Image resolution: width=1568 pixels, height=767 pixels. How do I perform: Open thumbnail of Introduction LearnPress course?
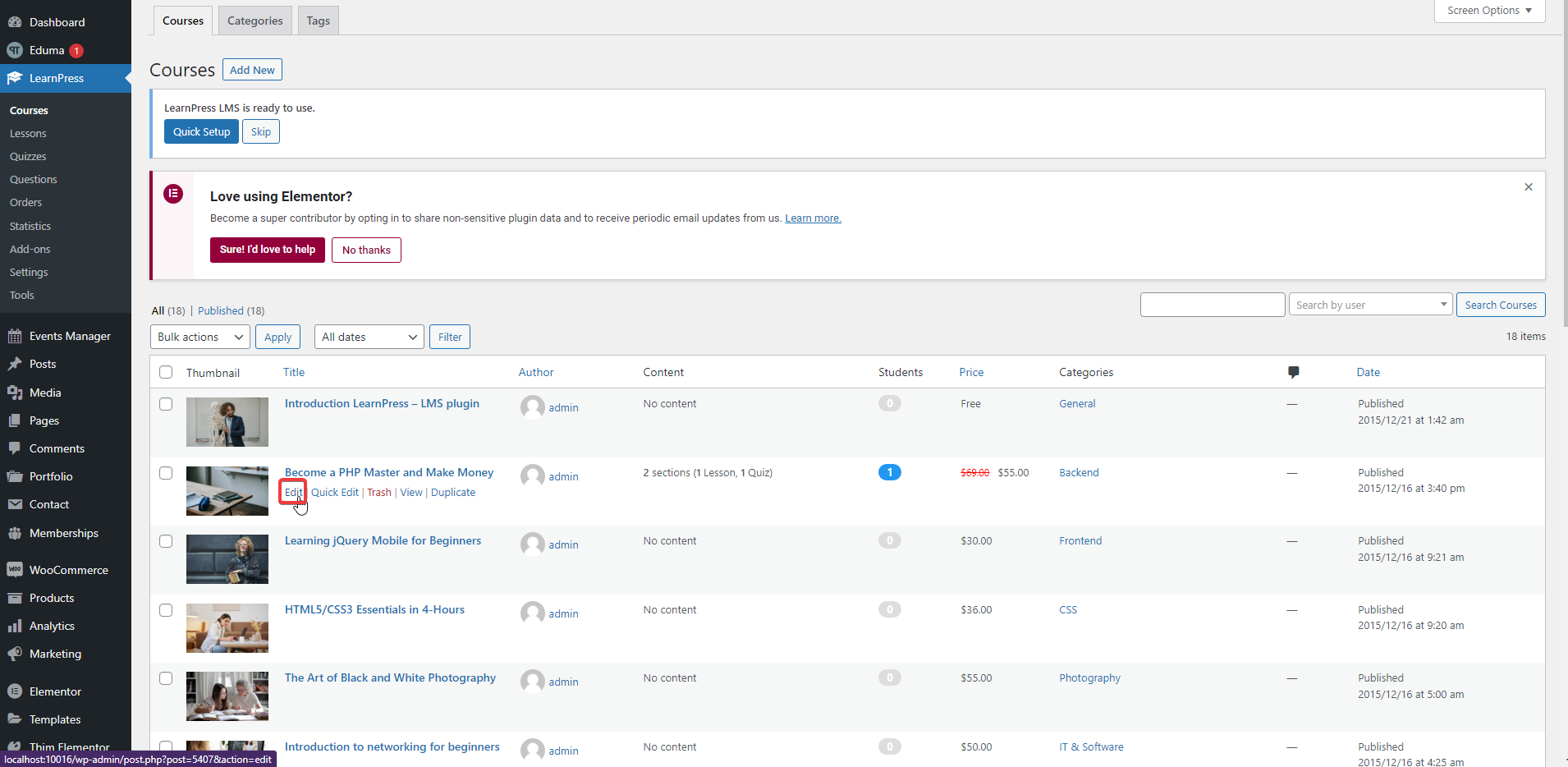point(227,422)
